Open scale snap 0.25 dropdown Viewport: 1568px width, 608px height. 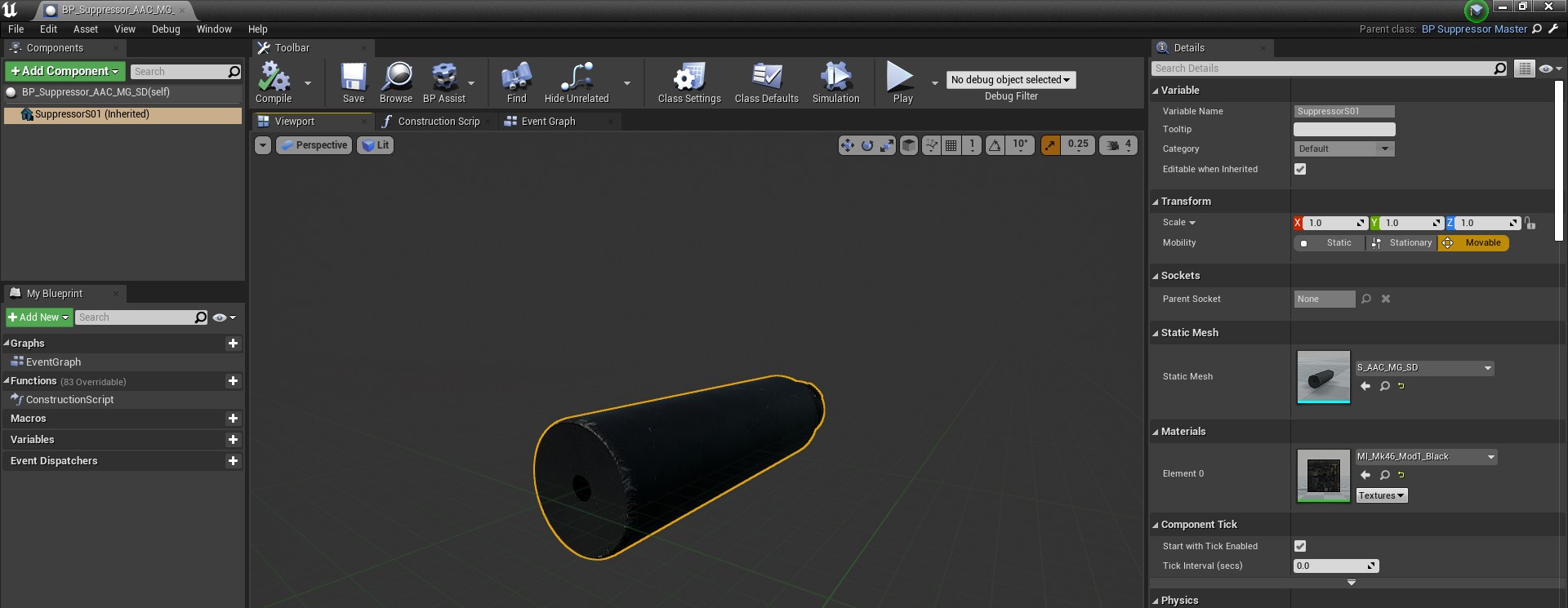tap(1078, 145)
